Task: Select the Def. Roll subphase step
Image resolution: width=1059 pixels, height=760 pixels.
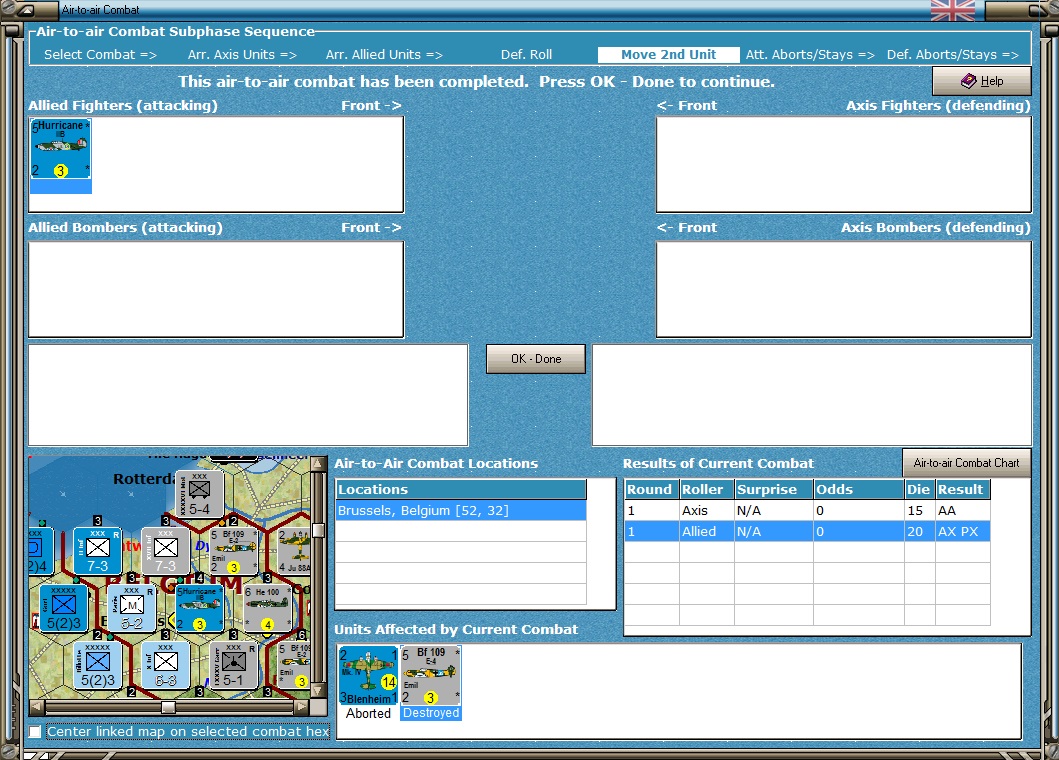Action: pos(526,55)
